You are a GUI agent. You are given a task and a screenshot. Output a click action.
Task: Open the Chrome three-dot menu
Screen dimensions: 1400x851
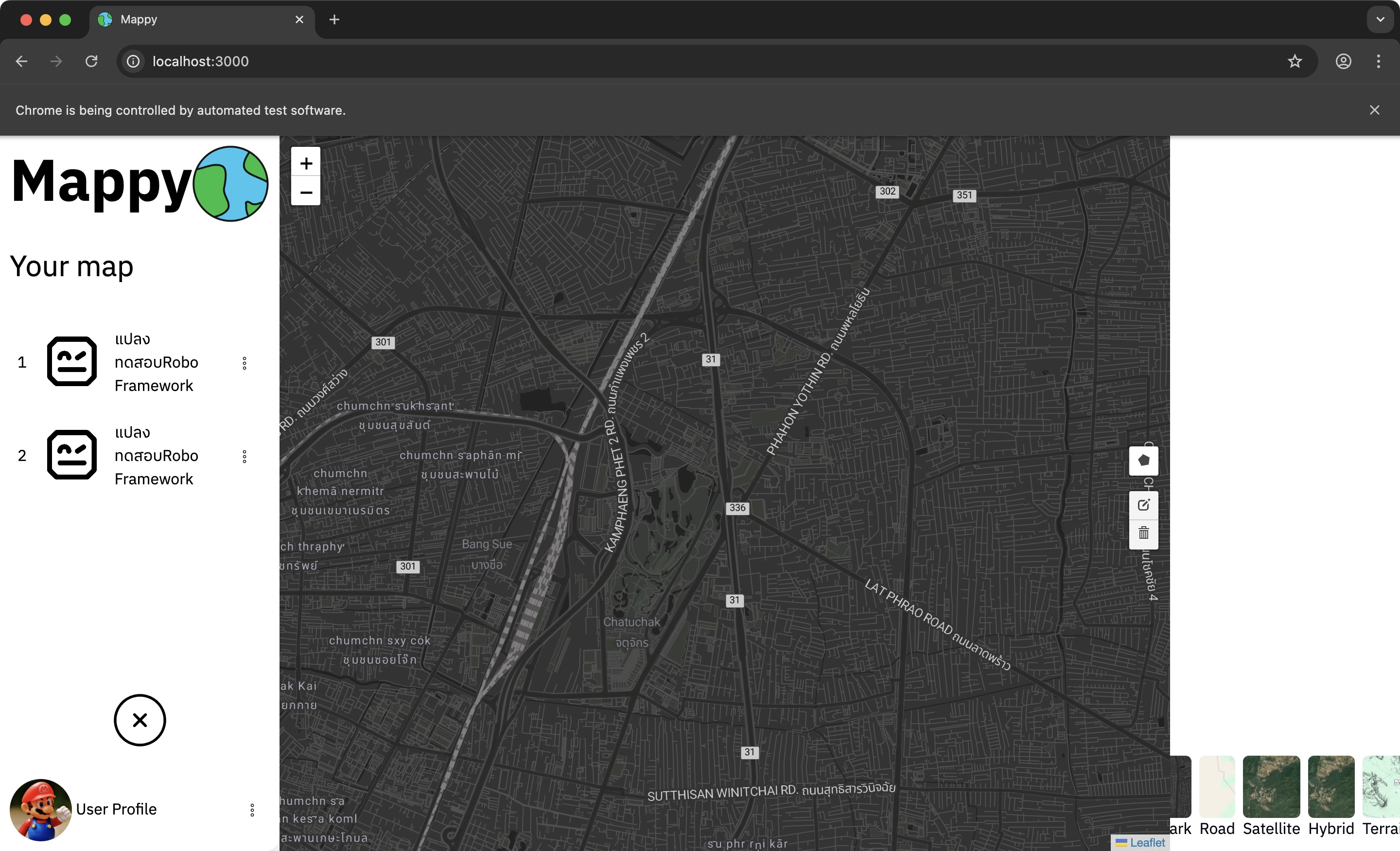[x=1379, y=61]
